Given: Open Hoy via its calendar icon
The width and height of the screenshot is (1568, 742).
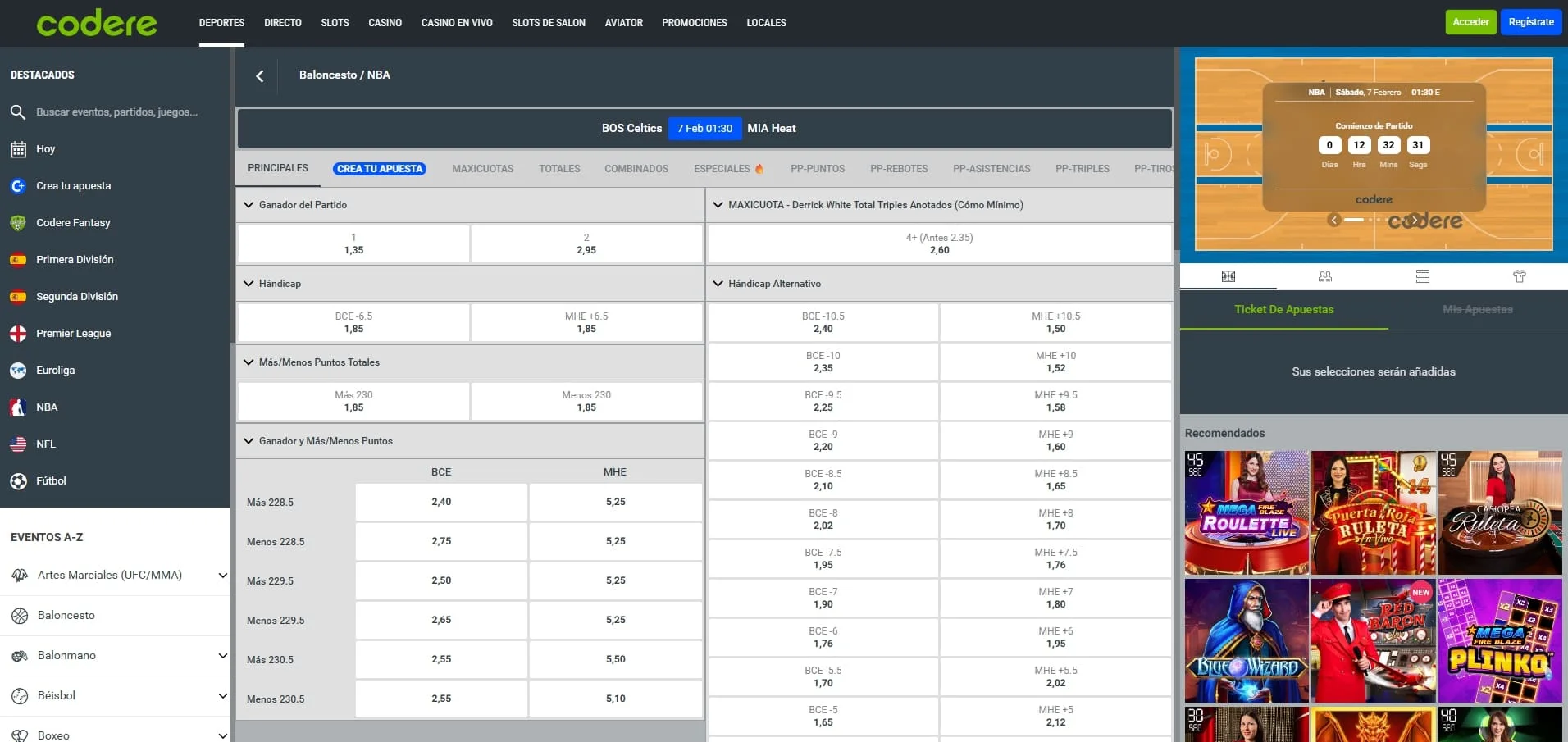Looking at the screenshot, I should click(18, 149).
